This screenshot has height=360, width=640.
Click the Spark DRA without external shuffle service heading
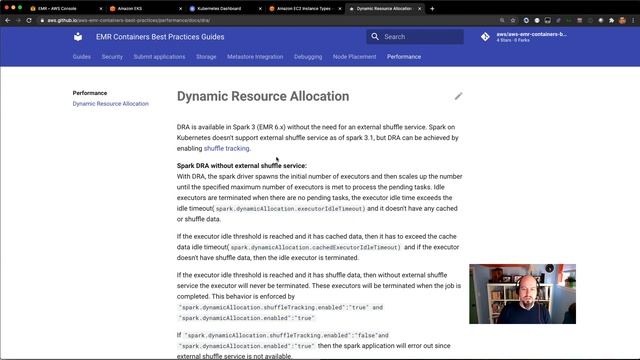point(242,166)
